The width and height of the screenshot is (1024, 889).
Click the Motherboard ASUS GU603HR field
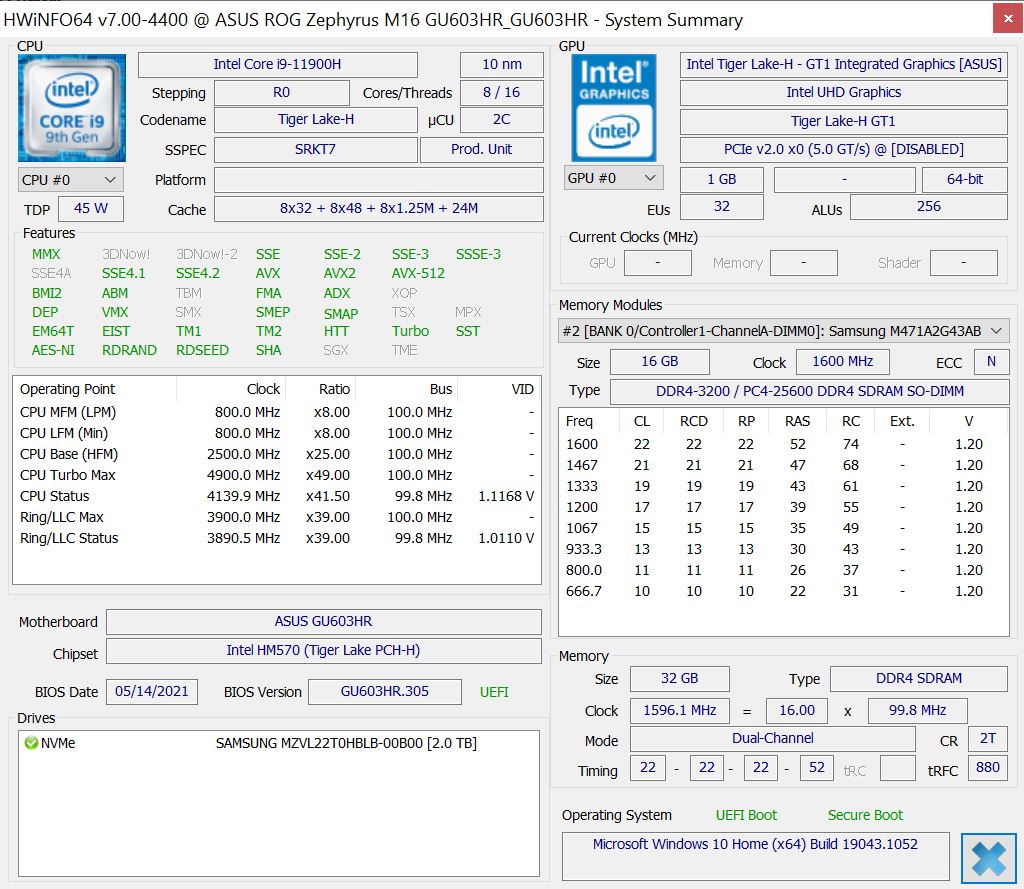tap(323, 621)
